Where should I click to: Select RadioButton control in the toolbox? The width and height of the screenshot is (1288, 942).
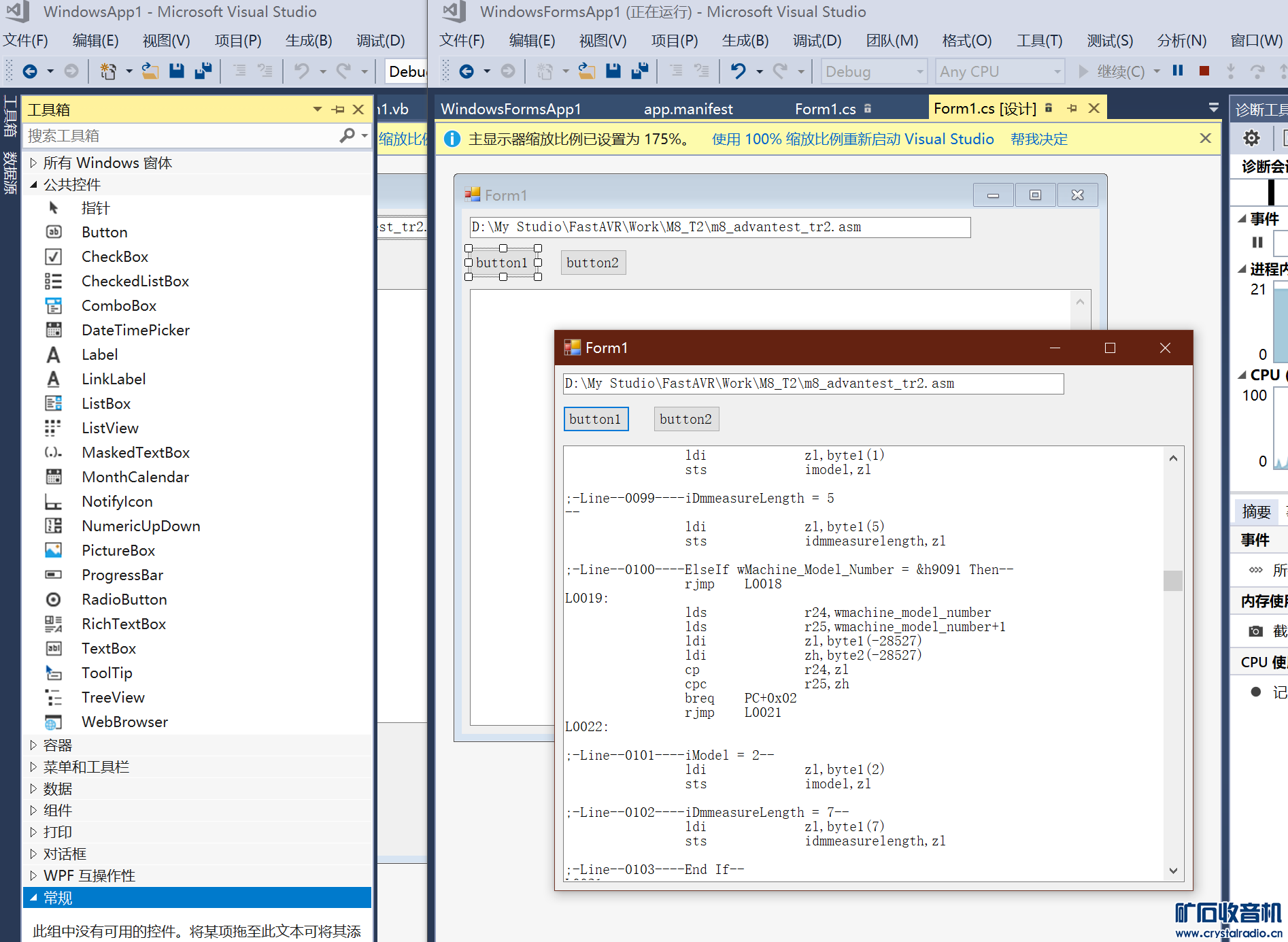pyautogui.click(x=124, y=599)
